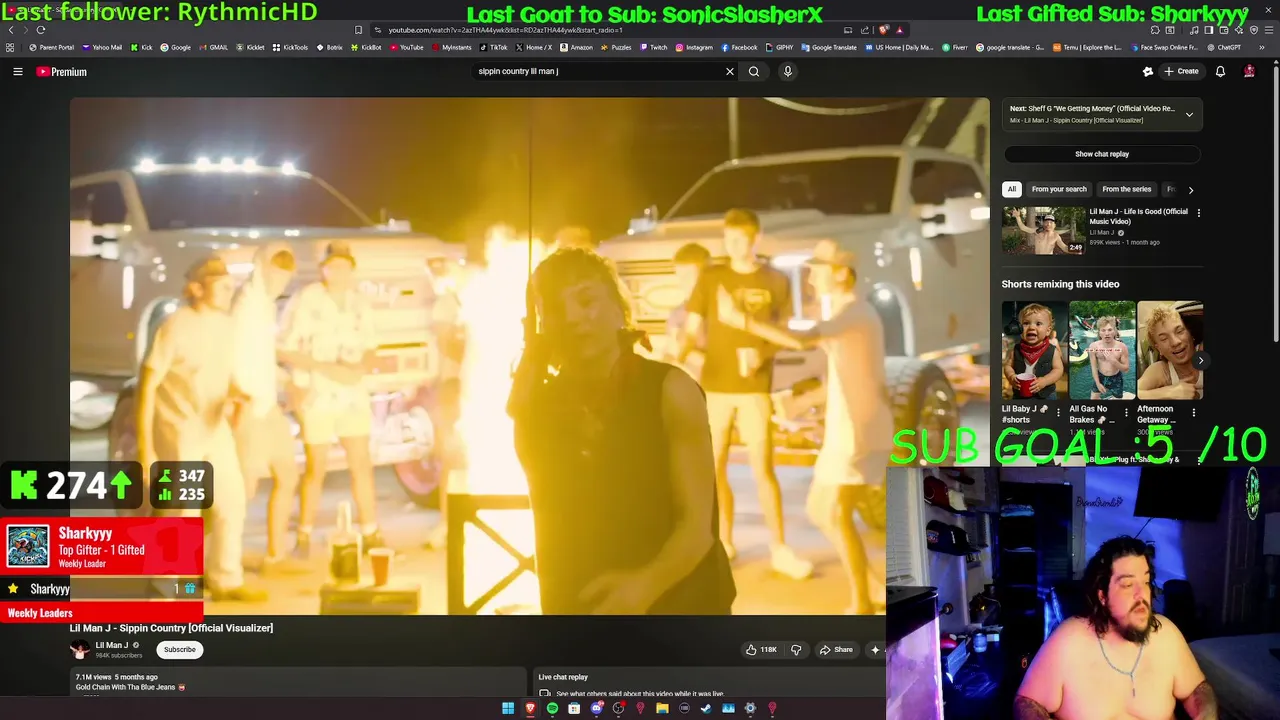Open the Kick bookmark

[142, 47]
